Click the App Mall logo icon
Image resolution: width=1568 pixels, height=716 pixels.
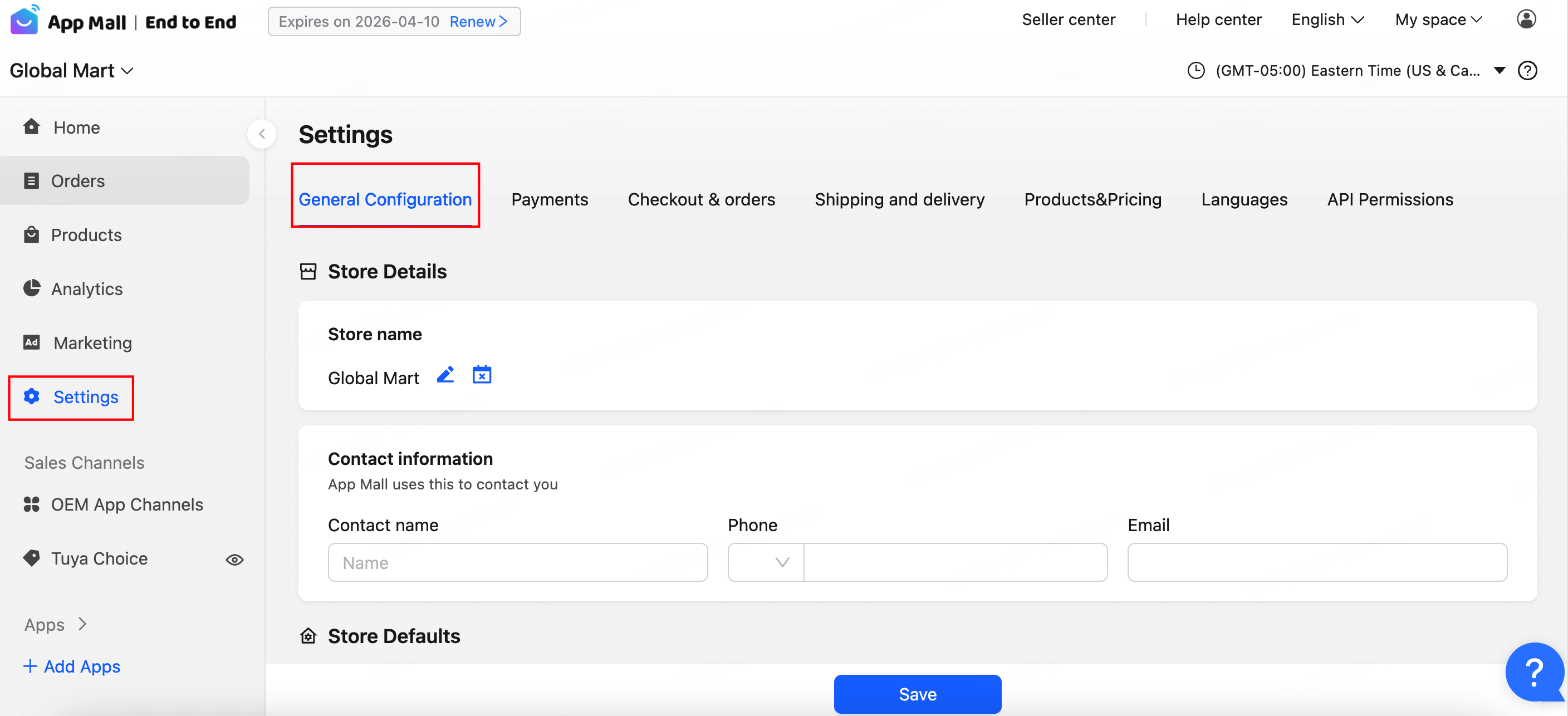tap(25, 20)
